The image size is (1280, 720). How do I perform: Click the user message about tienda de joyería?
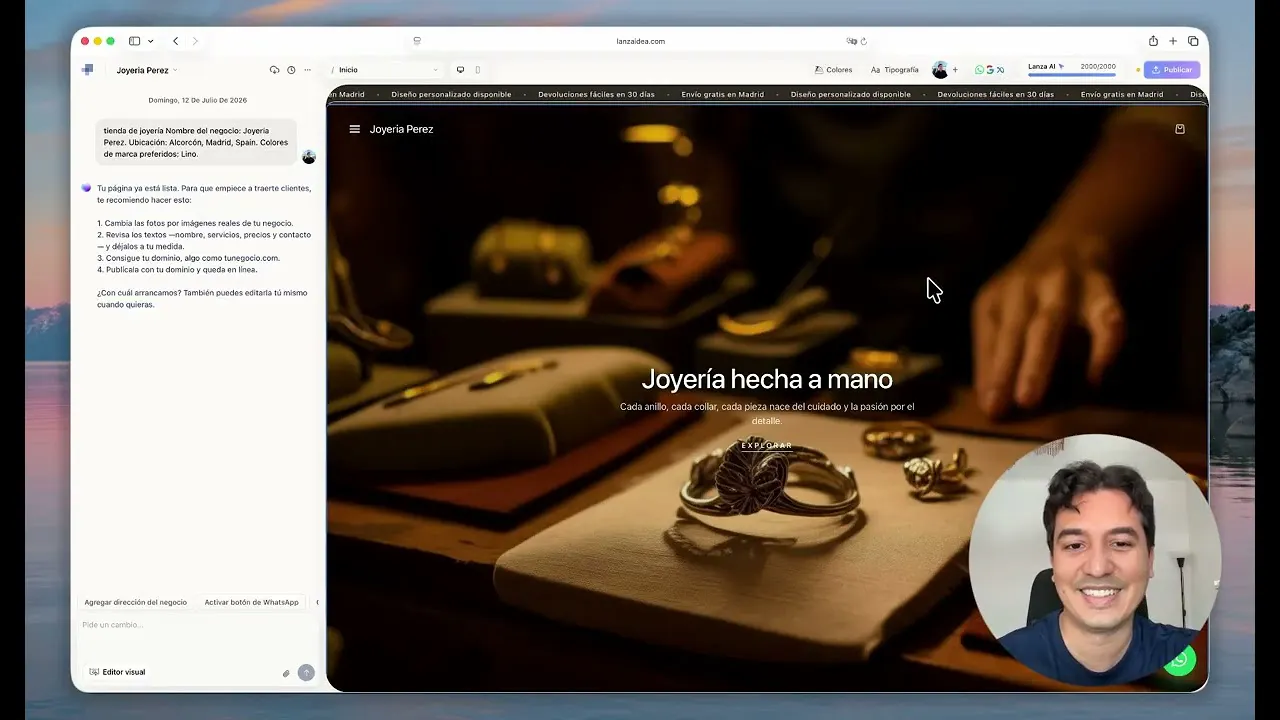coord(197,142)
